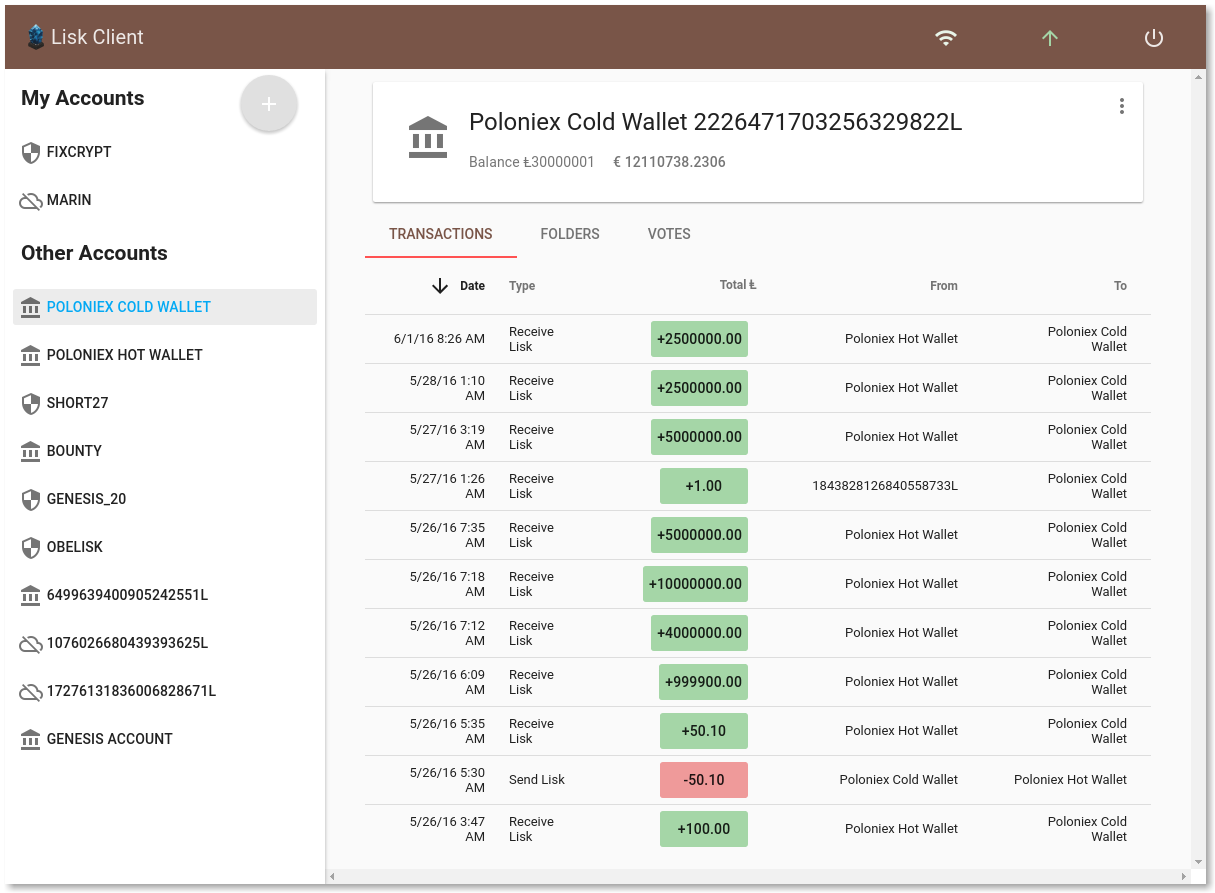Switch to the Transactions tab
Screen dimensions: 1215x893
click(441, 234)
